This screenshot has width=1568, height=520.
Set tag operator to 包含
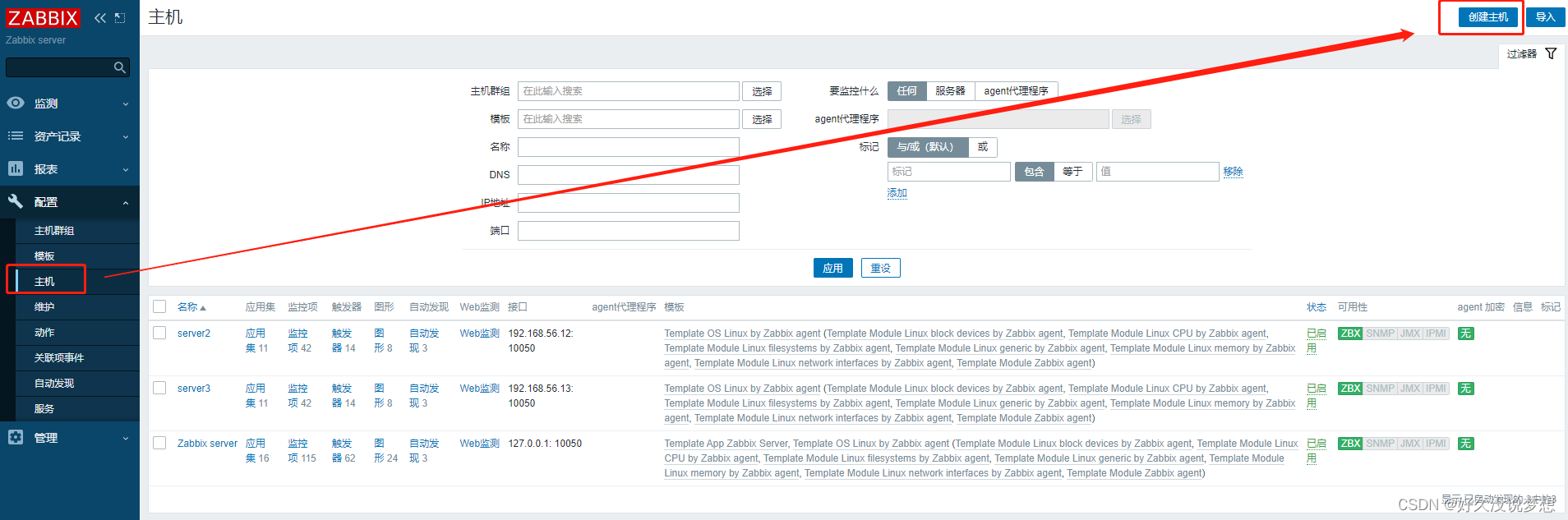coord(1034,172)
